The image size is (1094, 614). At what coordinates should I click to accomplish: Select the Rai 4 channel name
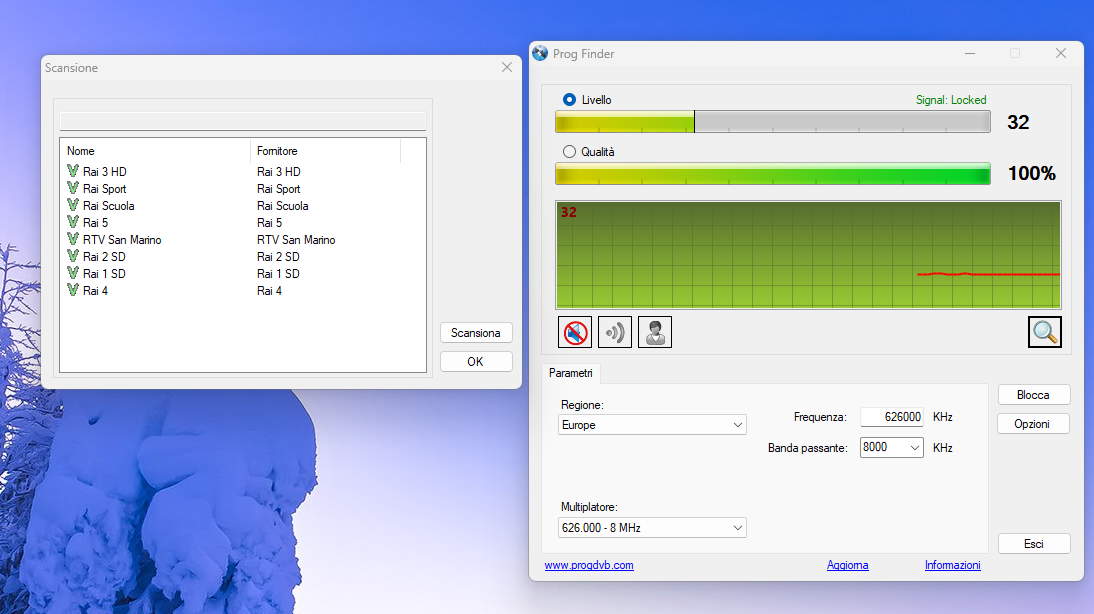pos(96,290)
